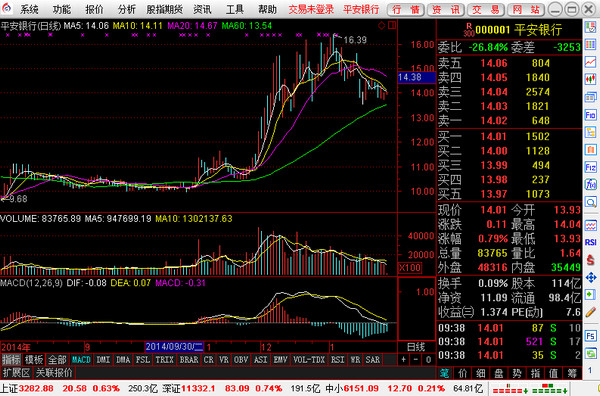
Task: Switch indicator to BRAR
Action: [x=189, y=360]
